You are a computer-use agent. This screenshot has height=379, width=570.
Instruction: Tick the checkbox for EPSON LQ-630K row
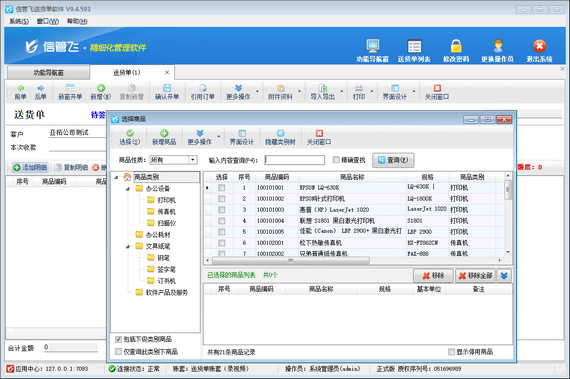[221, 188]
